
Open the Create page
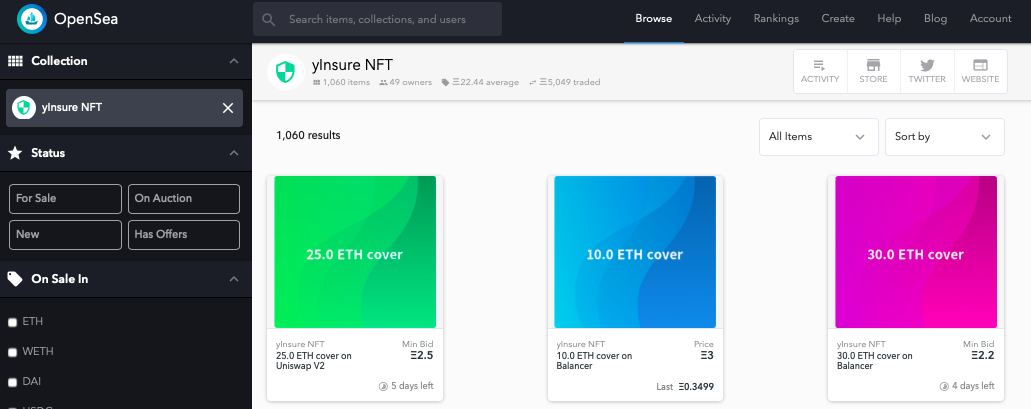click(838, 18)
